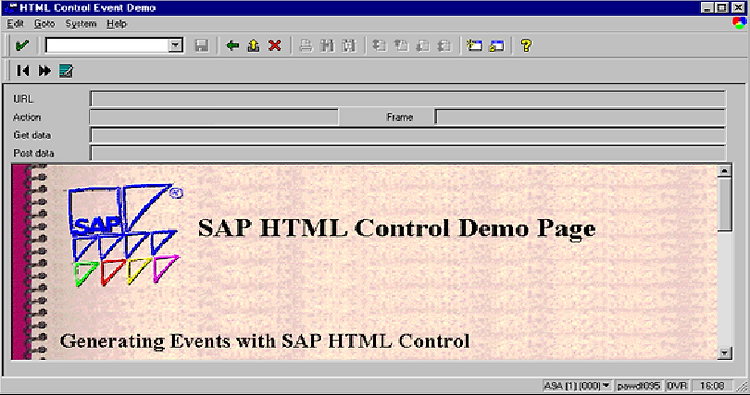Click the Save diskette icon
Screen dimensions: 750x395
202,45
